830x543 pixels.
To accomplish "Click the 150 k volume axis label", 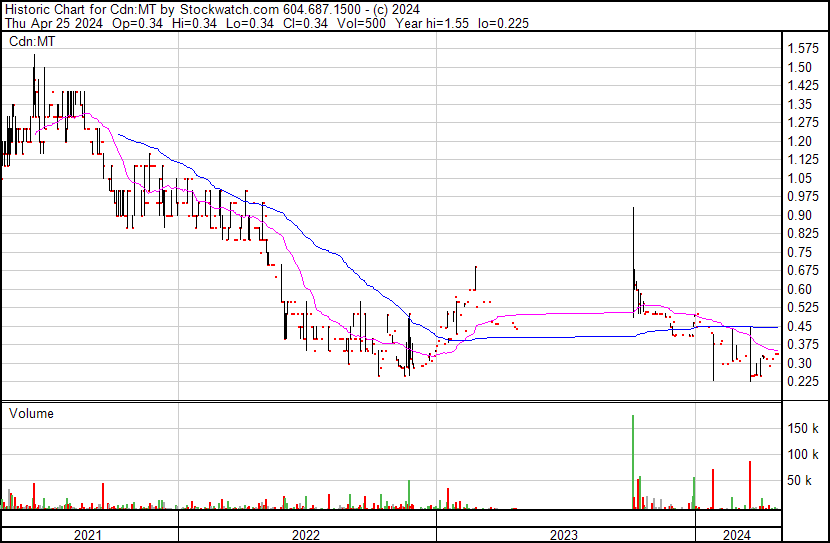I will [803, 428].
